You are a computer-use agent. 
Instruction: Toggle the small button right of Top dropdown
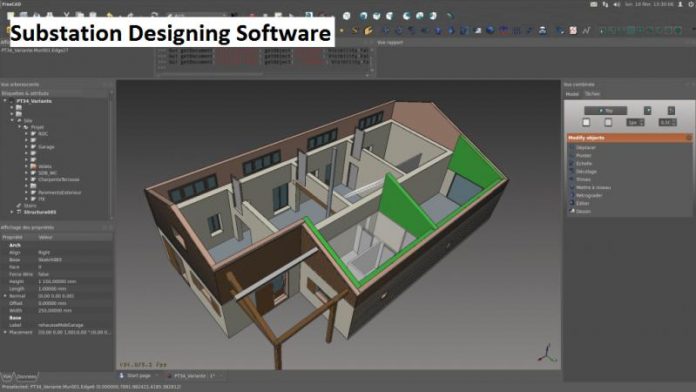pos(648,110)
